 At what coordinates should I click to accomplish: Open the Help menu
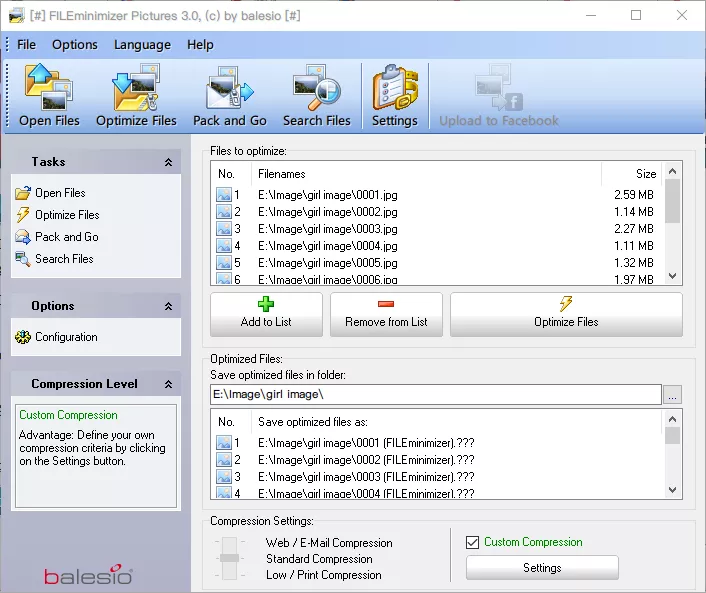(x=200, y=45)
